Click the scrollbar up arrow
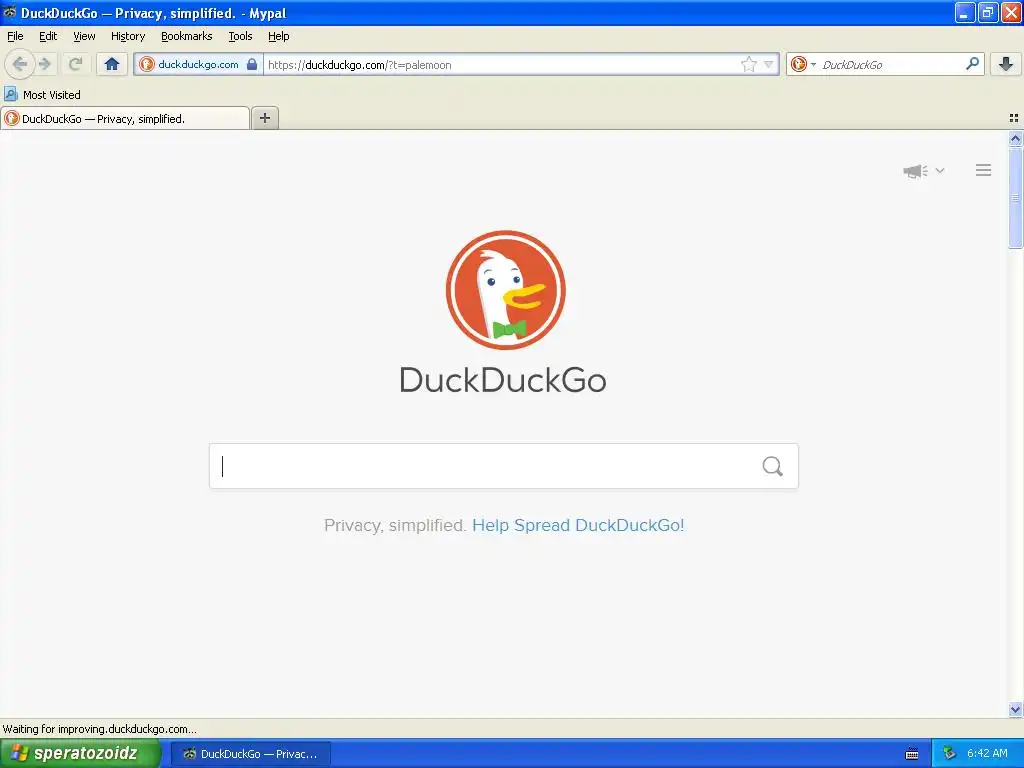This screenshot has width=1024, height=768. (1015, 138)
